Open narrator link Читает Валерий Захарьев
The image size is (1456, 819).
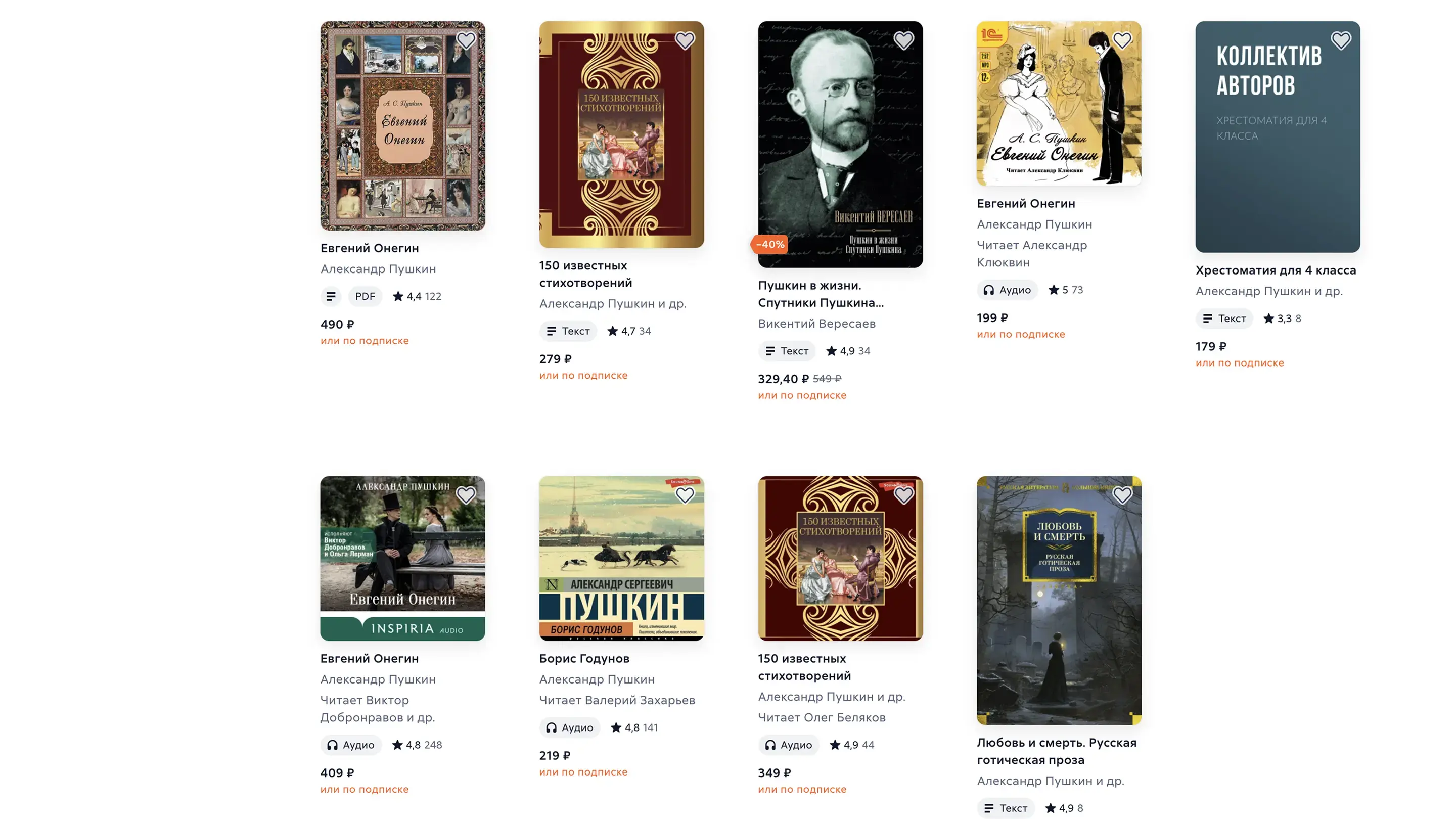point(617,700)
